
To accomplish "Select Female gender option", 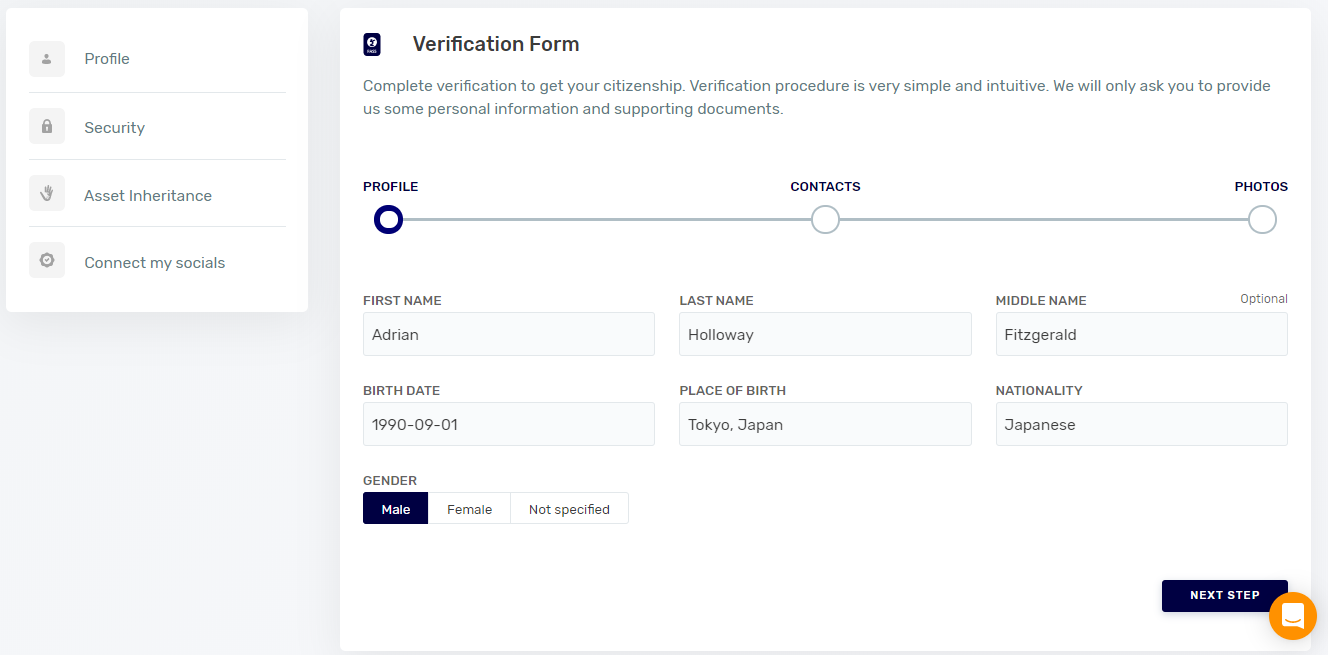I will [469, 509].
